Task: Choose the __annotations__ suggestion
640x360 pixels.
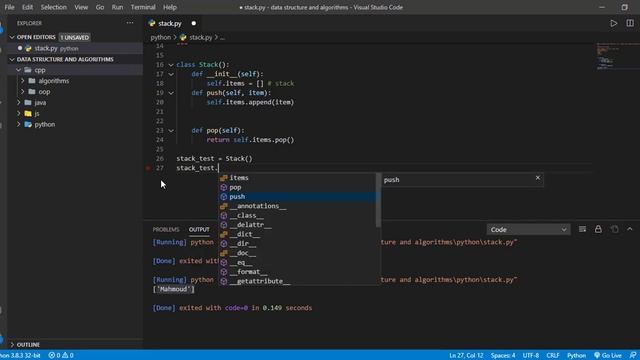Action: pyautogui.click(x=297, y=206)
